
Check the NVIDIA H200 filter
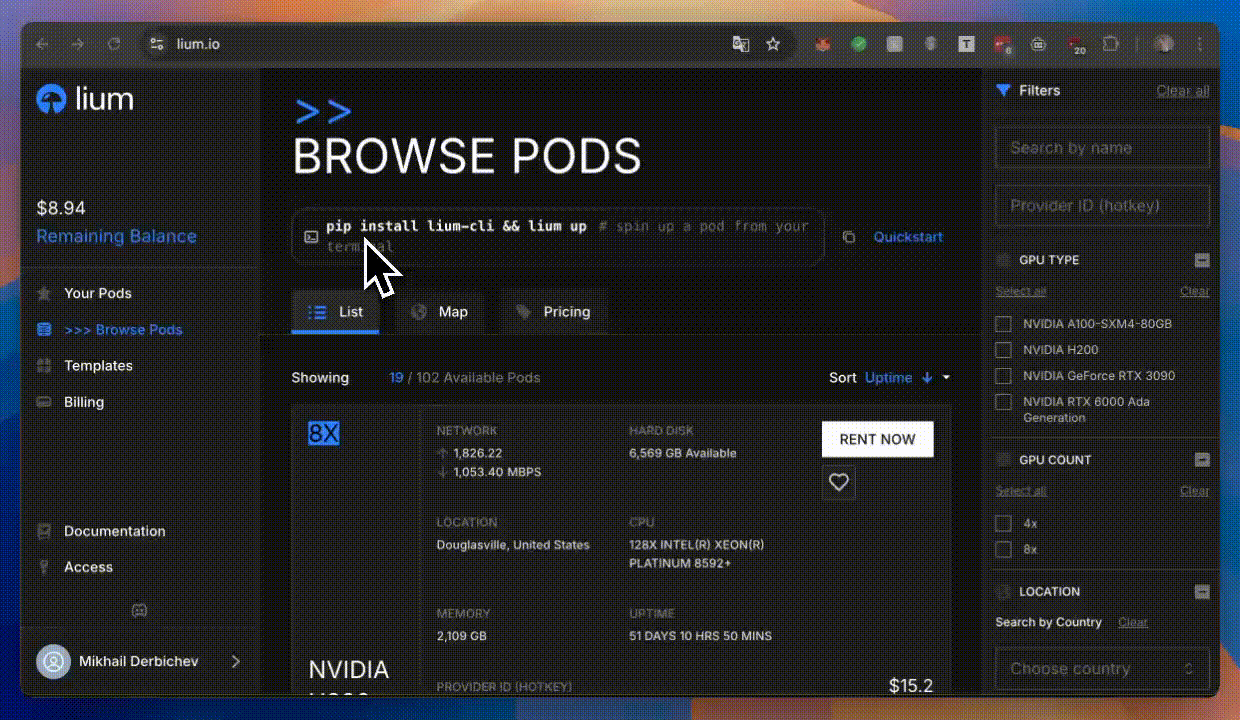(1004, 350)
